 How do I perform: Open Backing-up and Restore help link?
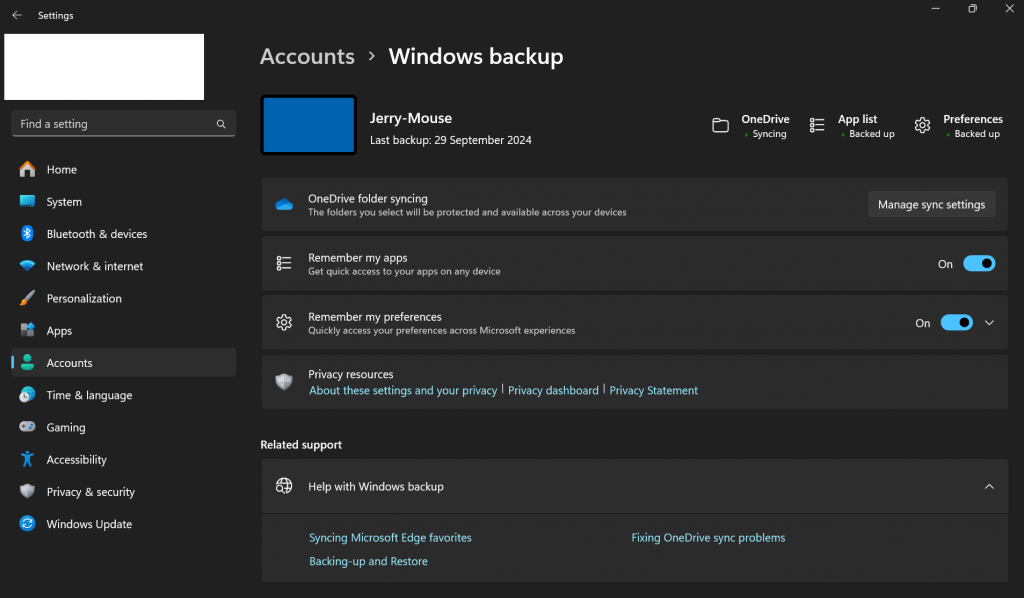pyautogui.click(x=368, y=561)
